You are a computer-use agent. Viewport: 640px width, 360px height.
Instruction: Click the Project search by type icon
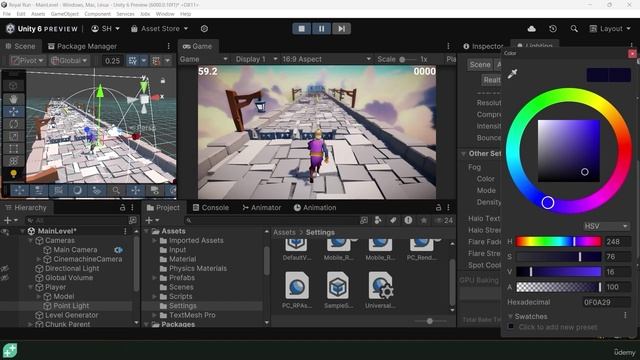click(x=378, y=220)
